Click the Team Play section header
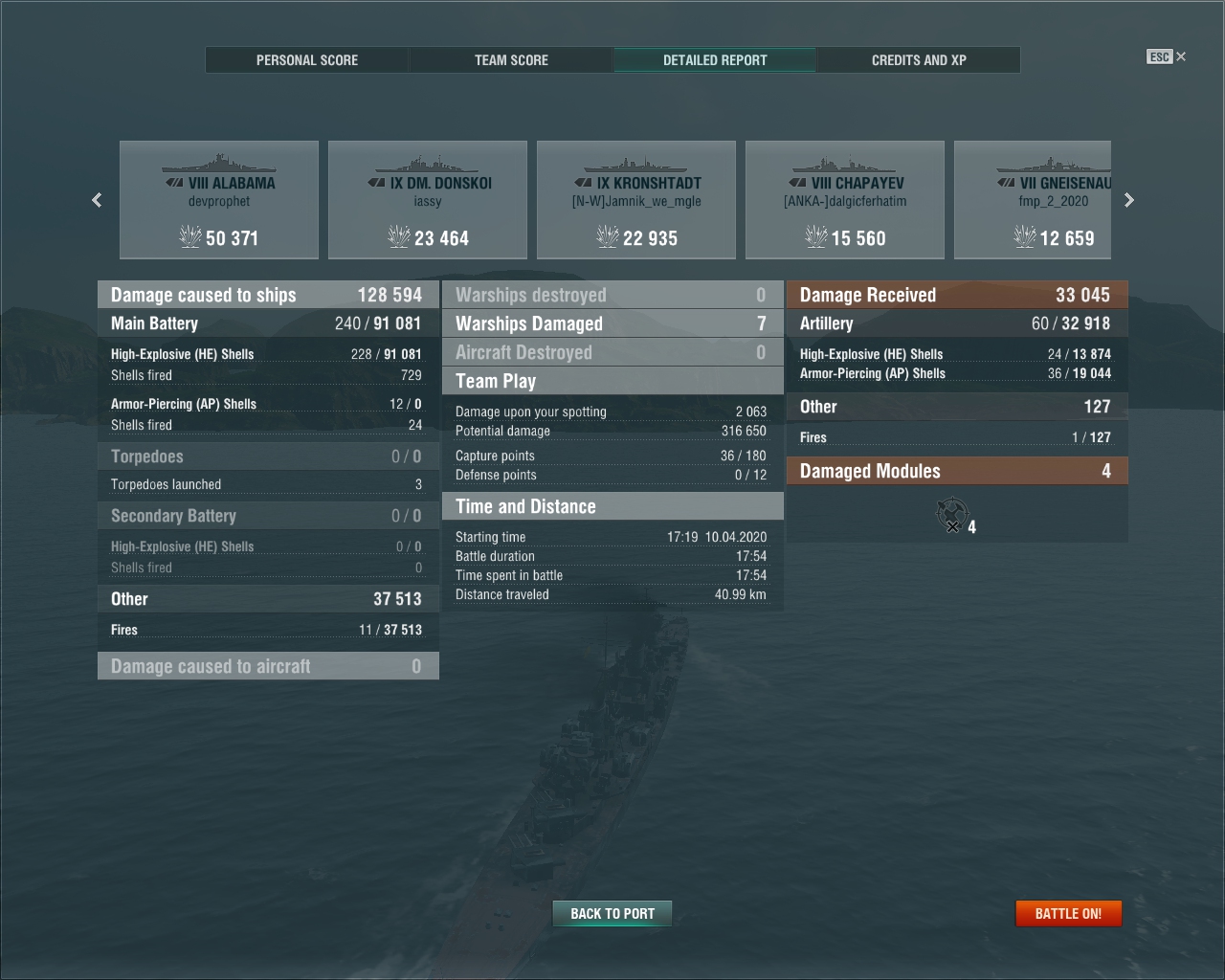1225x980 pixels. click(612, 381)
